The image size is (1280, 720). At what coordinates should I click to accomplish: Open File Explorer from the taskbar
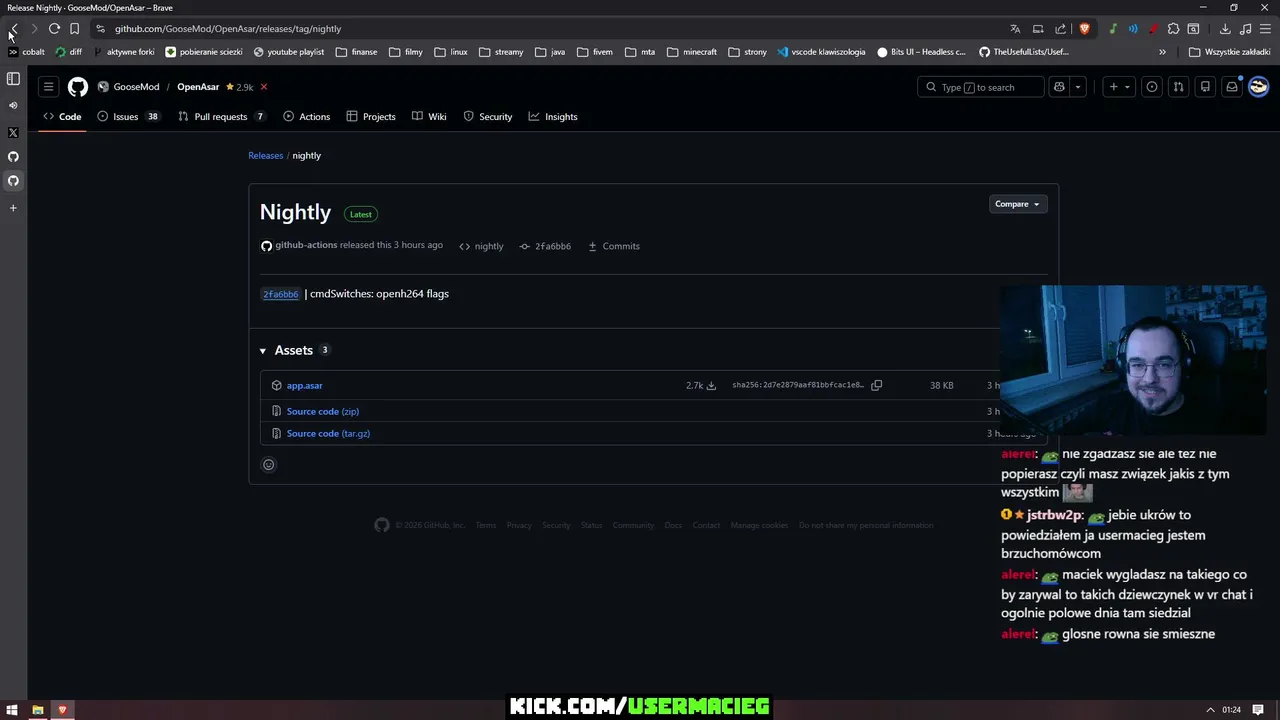tap(37, 710)
